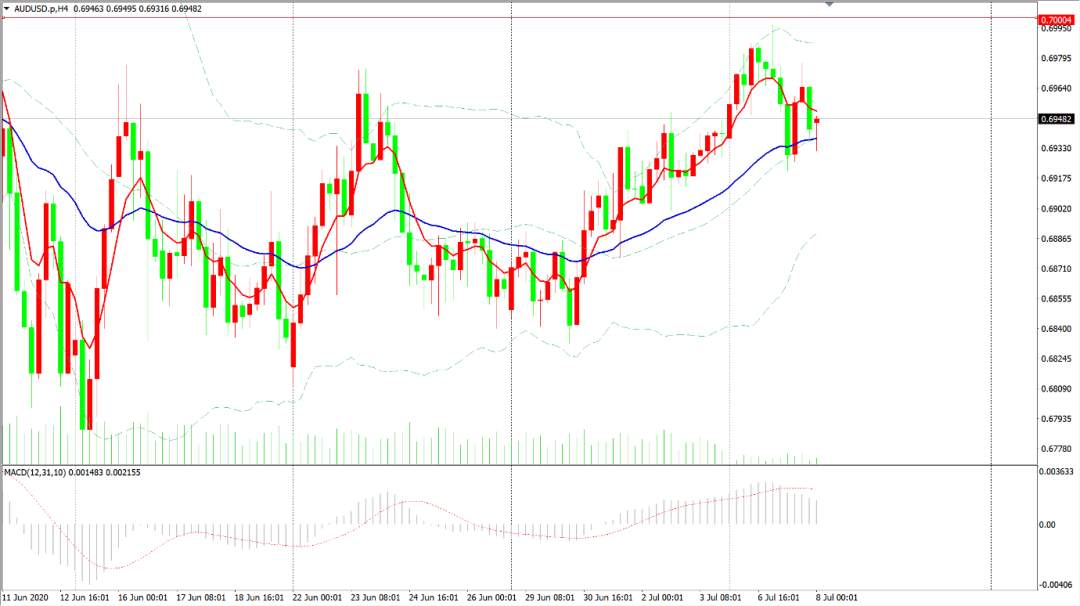Click the 16 Jun 00:01 time label

143,598
